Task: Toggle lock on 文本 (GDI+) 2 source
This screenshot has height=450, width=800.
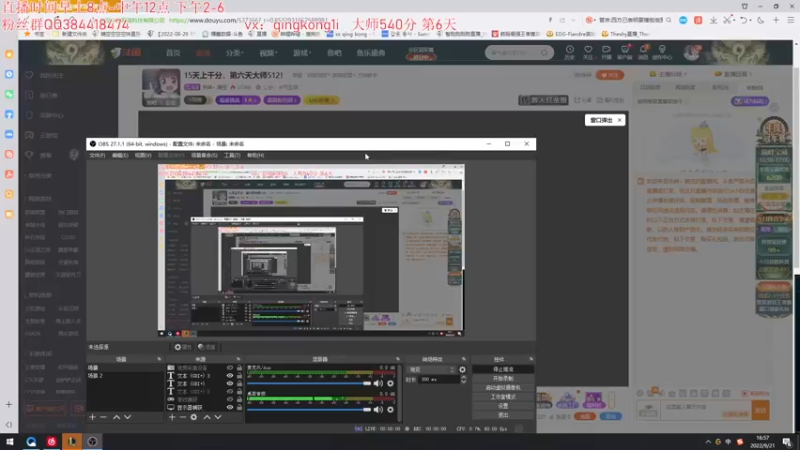Action: point(239,391)
